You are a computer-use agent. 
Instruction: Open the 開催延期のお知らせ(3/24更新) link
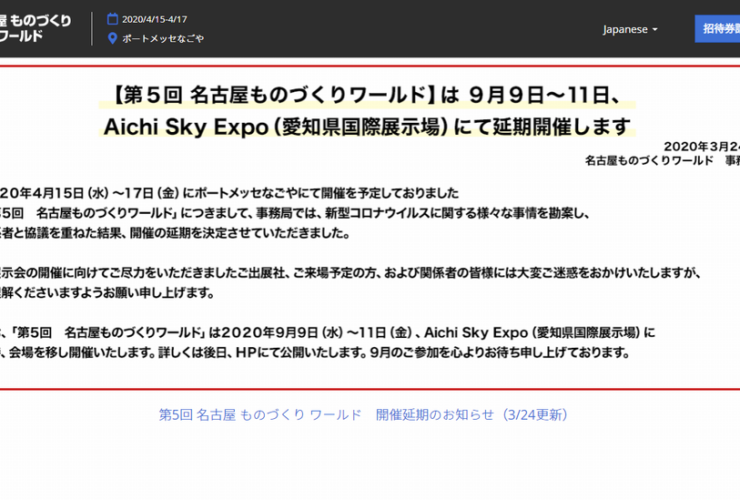click(363, 415)
